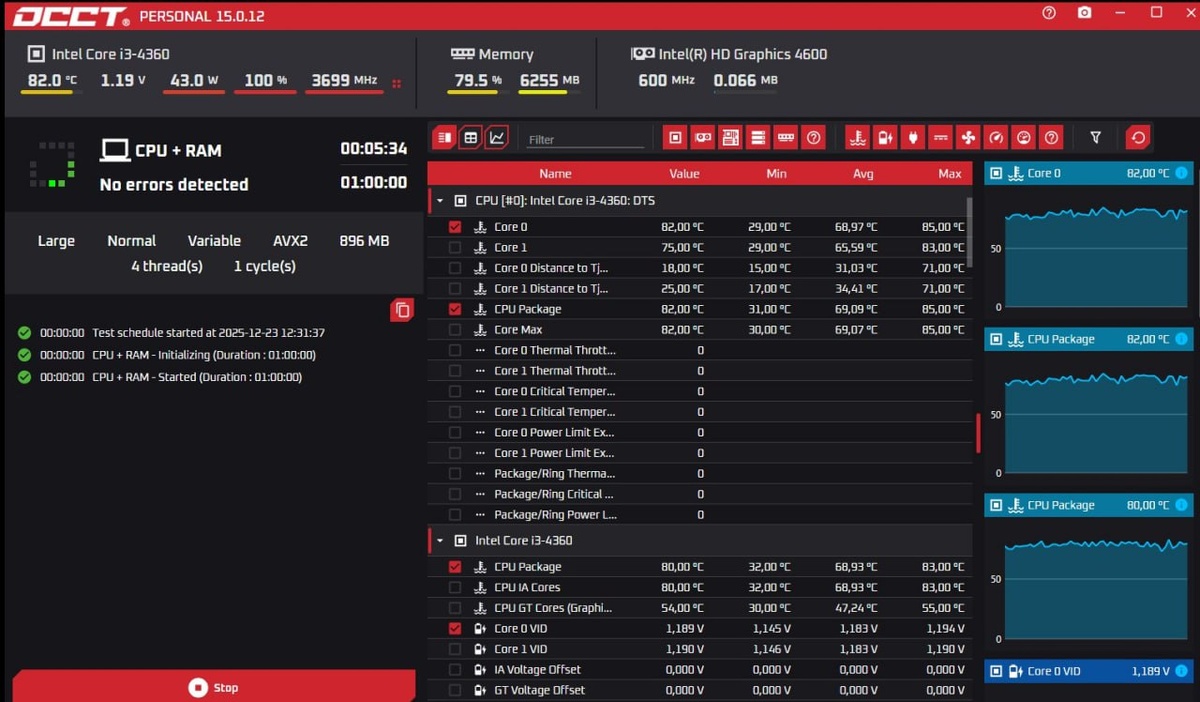Filter sensors by the motherboard icon
This screenshot has height=702, width=1200.
click(730, 137)
